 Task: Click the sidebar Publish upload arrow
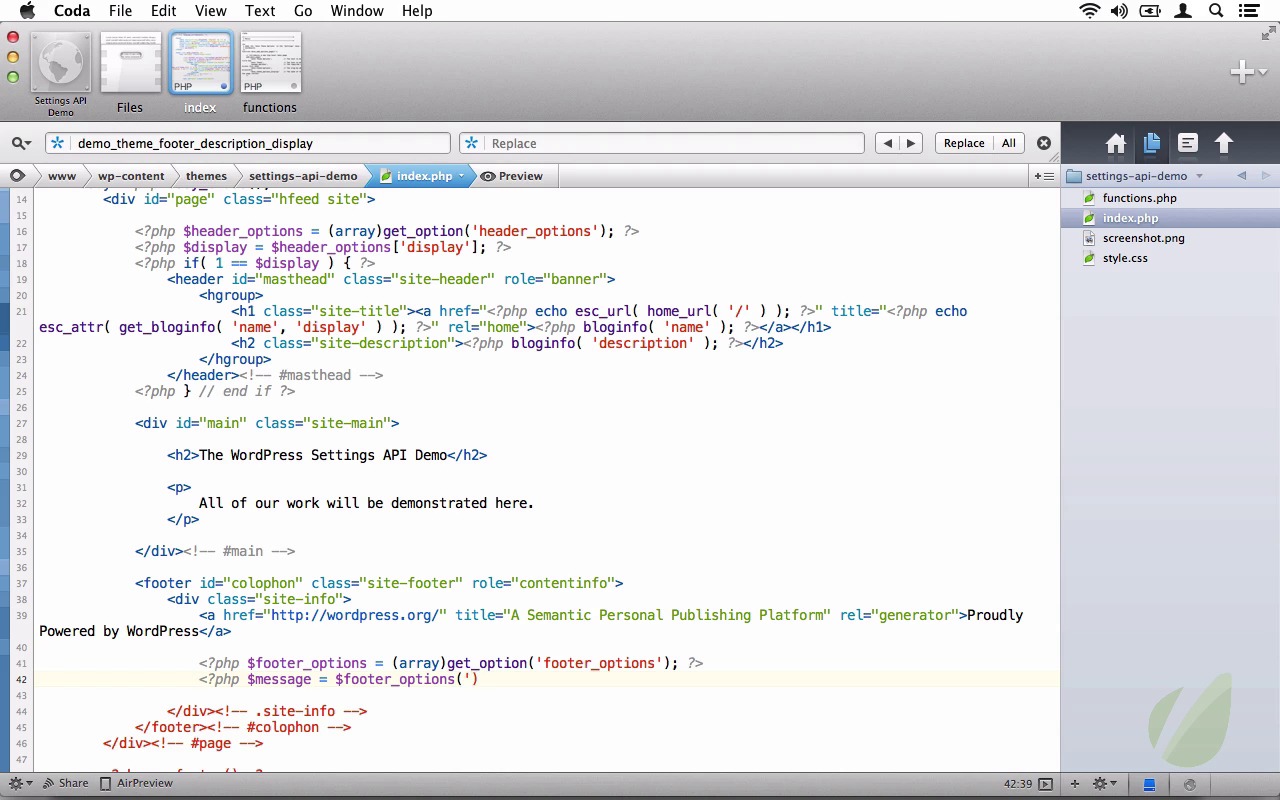(1224, 143)
